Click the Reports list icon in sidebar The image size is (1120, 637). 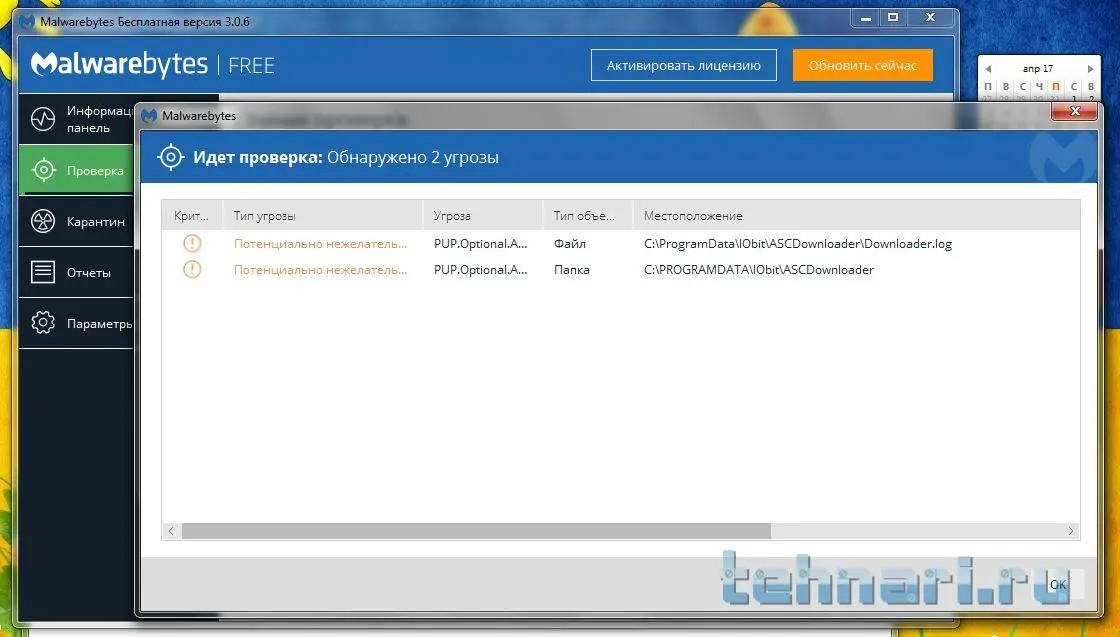coord(43,272)
